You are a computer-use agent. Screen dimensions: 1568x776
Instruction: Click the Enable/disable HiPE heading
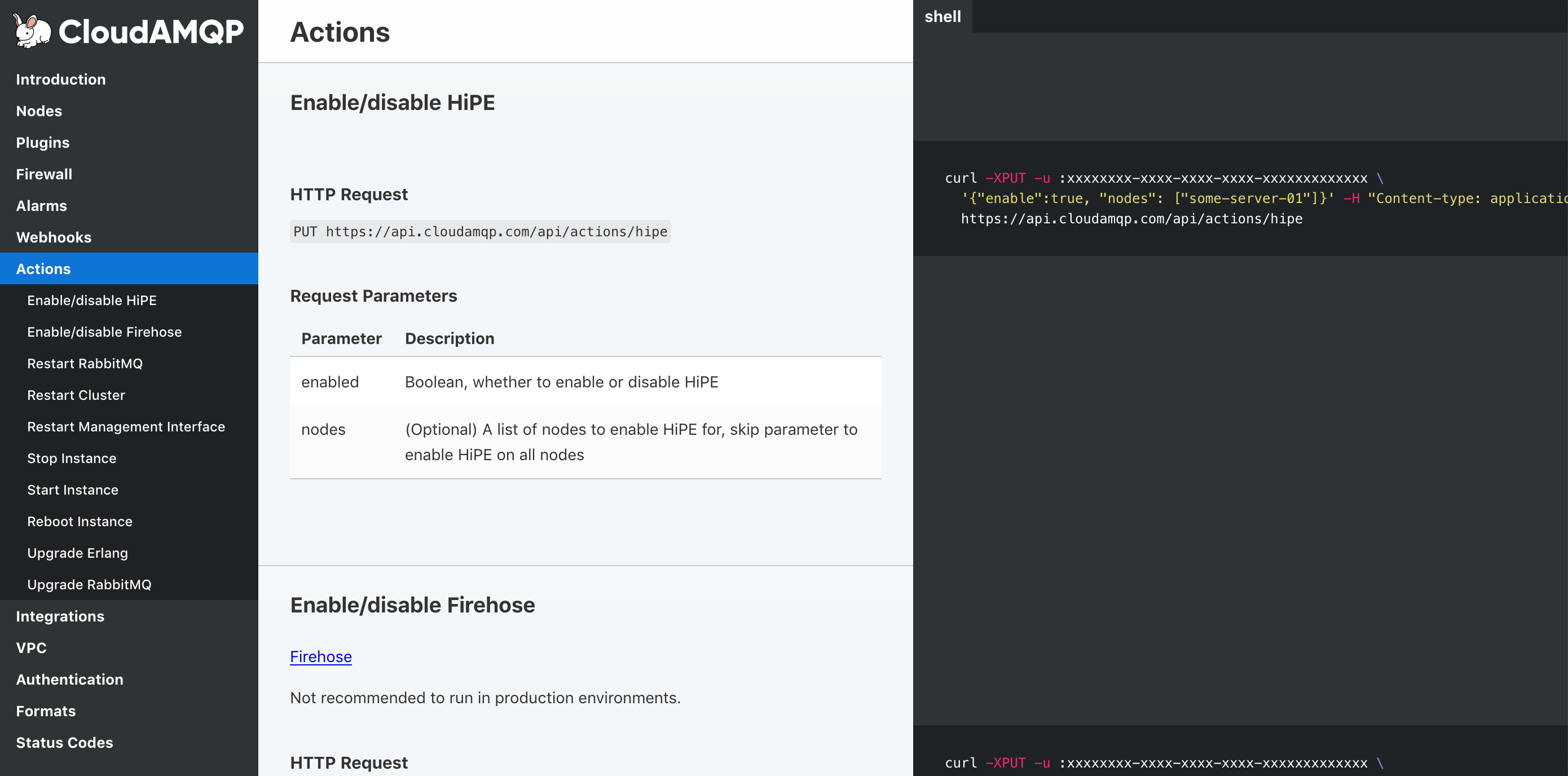tap(393, 103)
